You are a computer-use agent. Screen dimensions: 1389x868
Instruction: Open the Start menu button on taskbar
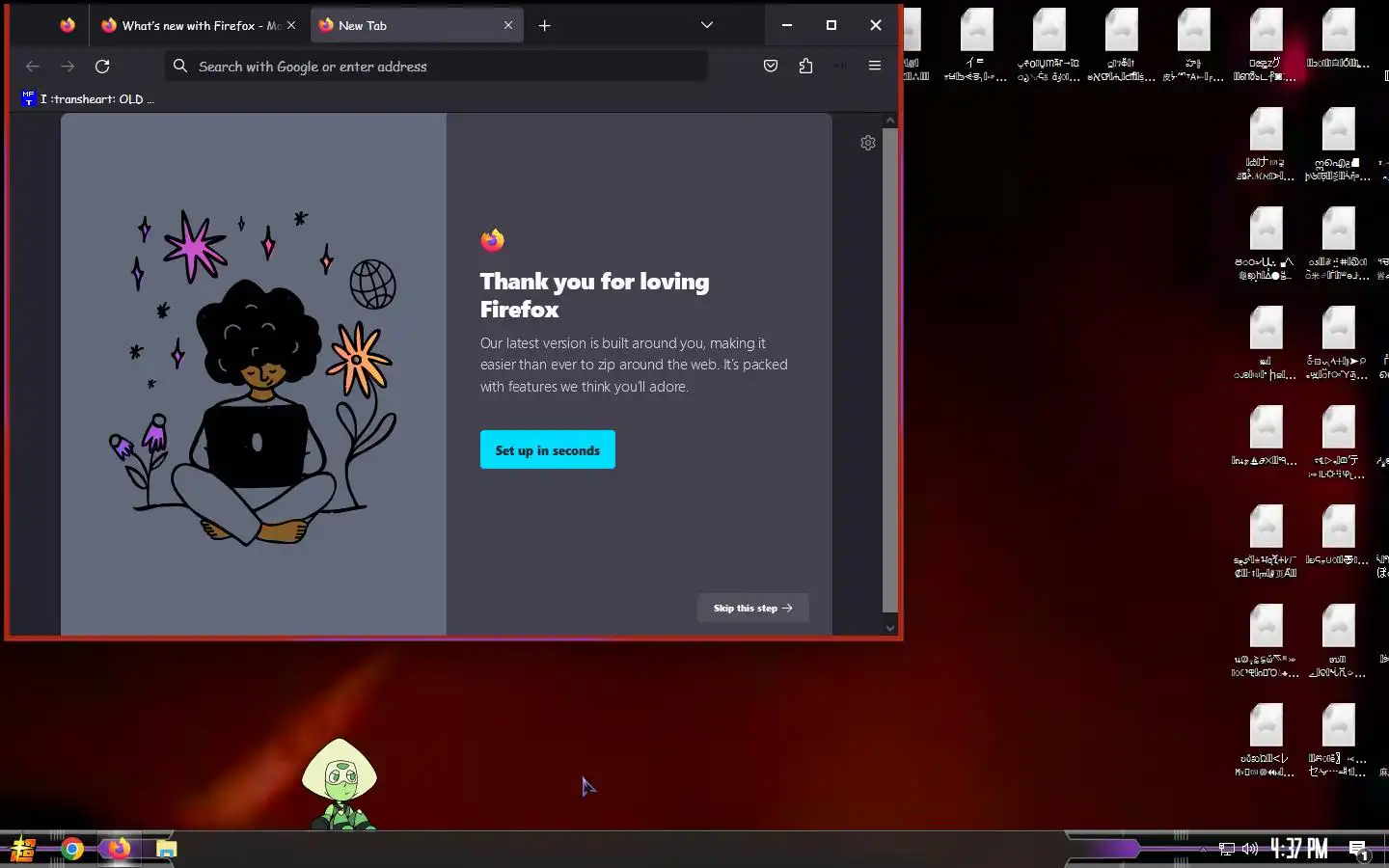click(x=23, y=850)
